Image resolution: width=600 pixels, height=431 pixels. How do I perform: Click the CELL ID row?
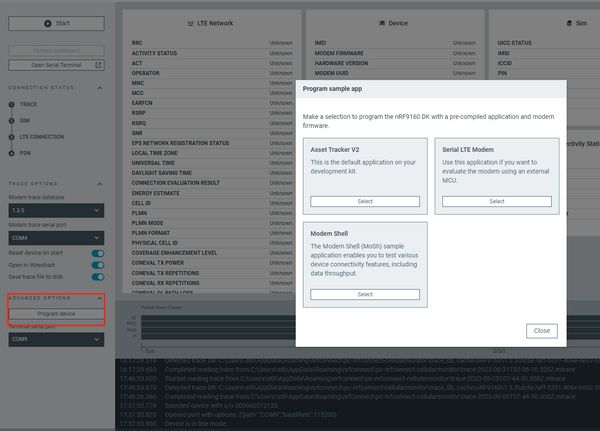[x=212, y=203]
